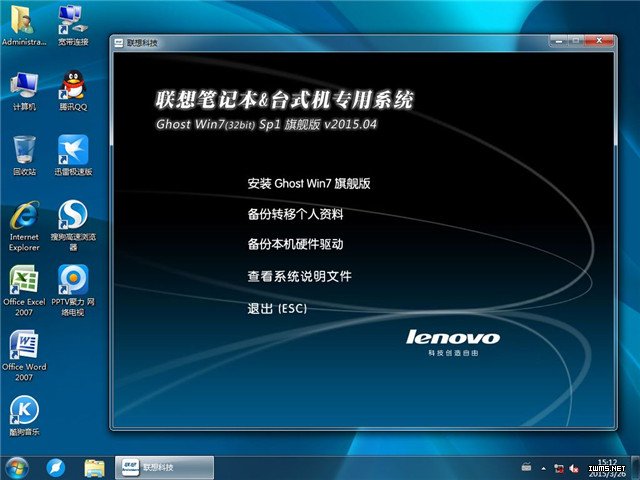Launch 腾讯QQ from the desktop
The width and height of the screenshot is (640, 480).
tap(73, 91)
